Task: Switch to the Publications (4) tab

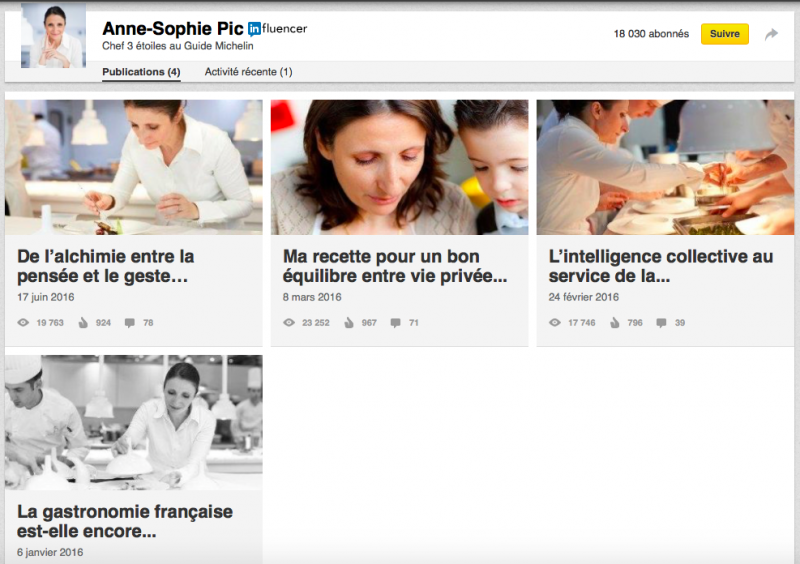Action: point(141,72)
